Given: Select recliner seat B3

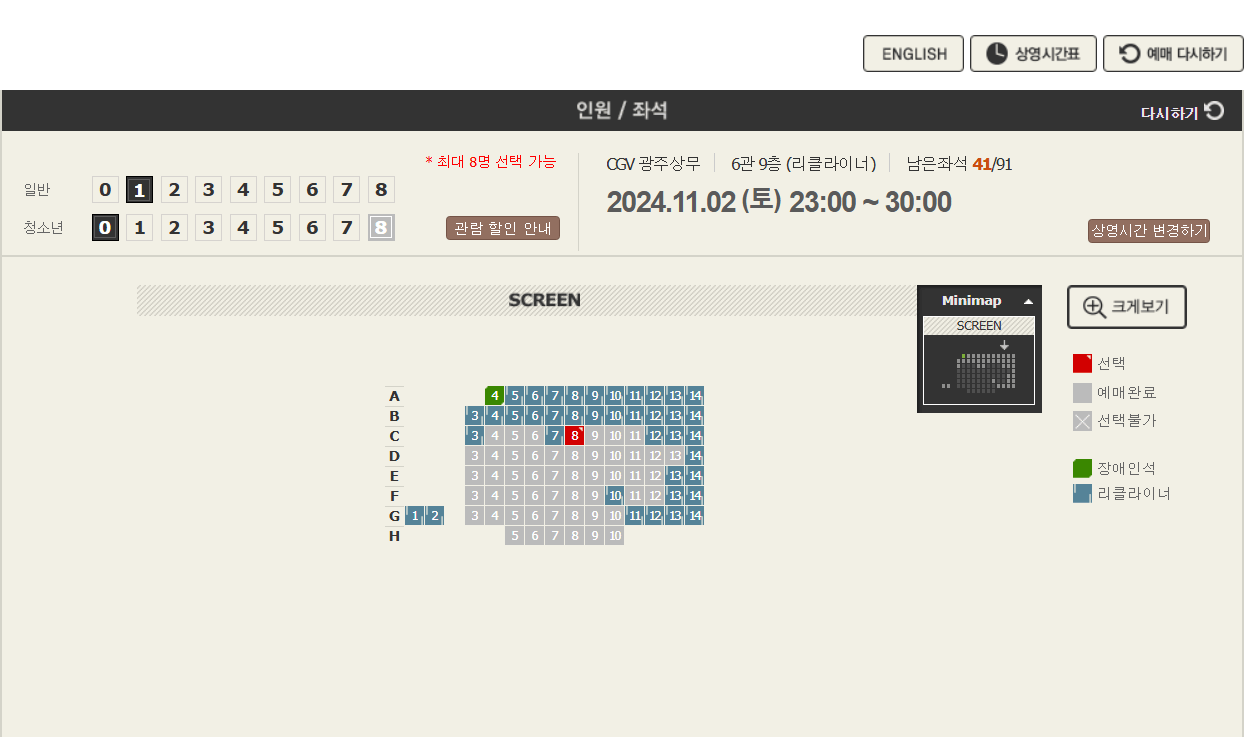Looking at the screenshot, I should (474, 416).
